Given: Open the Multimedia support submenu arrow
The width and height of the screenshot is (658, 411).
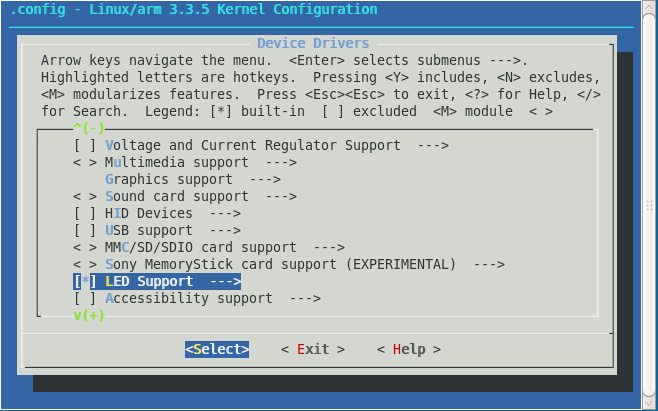Looking at the screenshot, I should pyautogui.click(x=281, y=162).
